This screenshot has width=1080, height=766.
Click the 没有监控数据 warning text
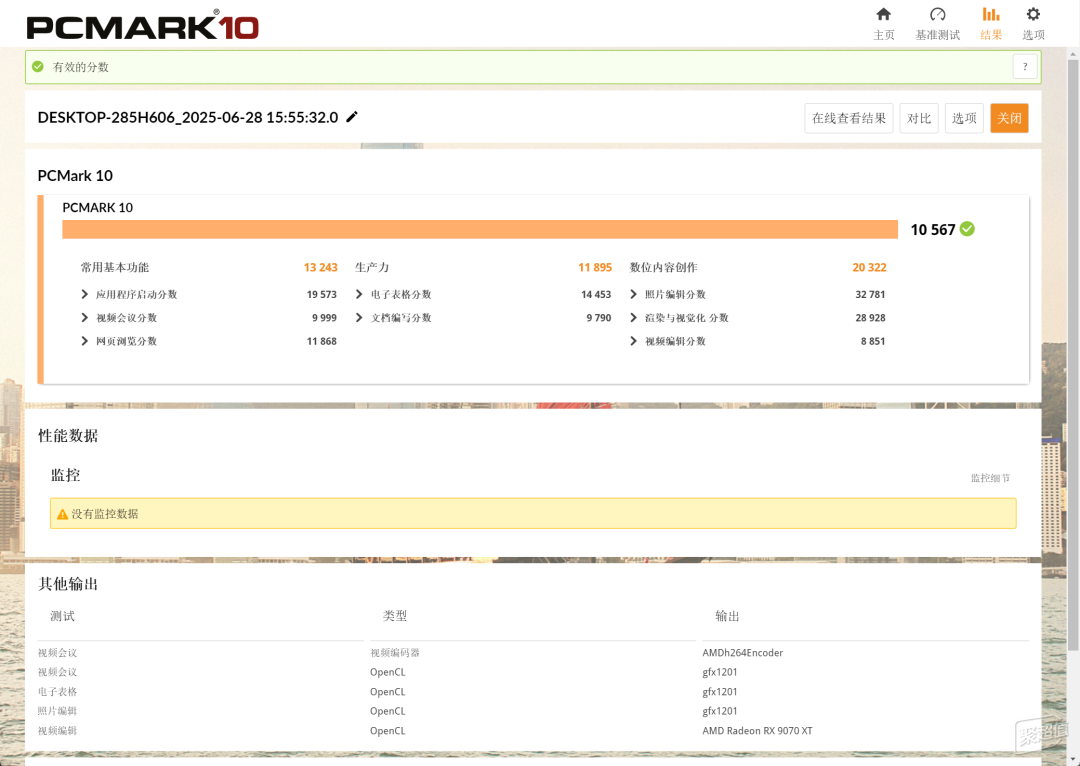pyautogui.click(x=105, y=514)
